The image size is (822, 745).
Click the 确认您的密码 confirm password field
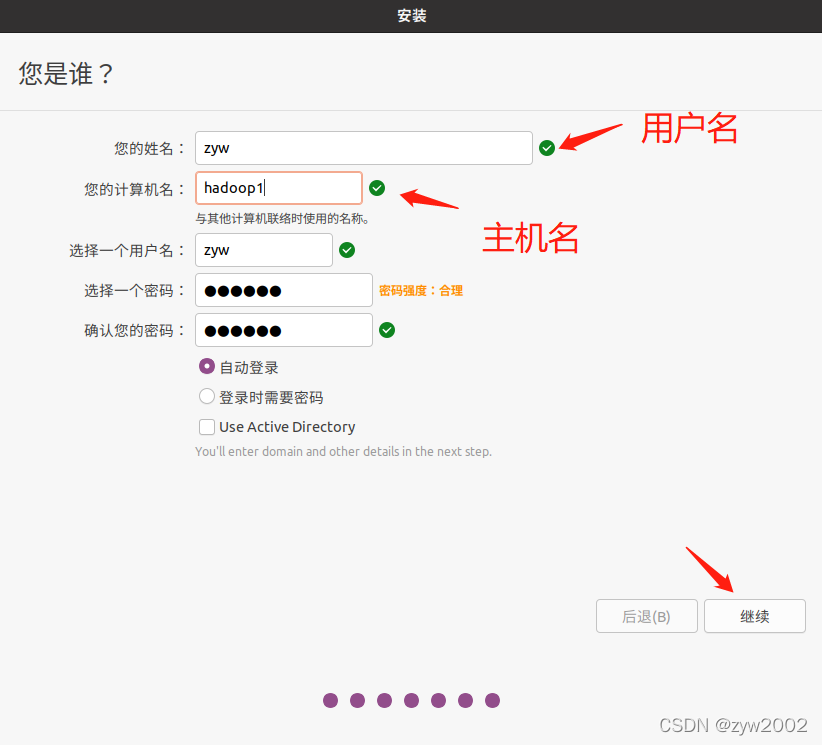[284, 330]
